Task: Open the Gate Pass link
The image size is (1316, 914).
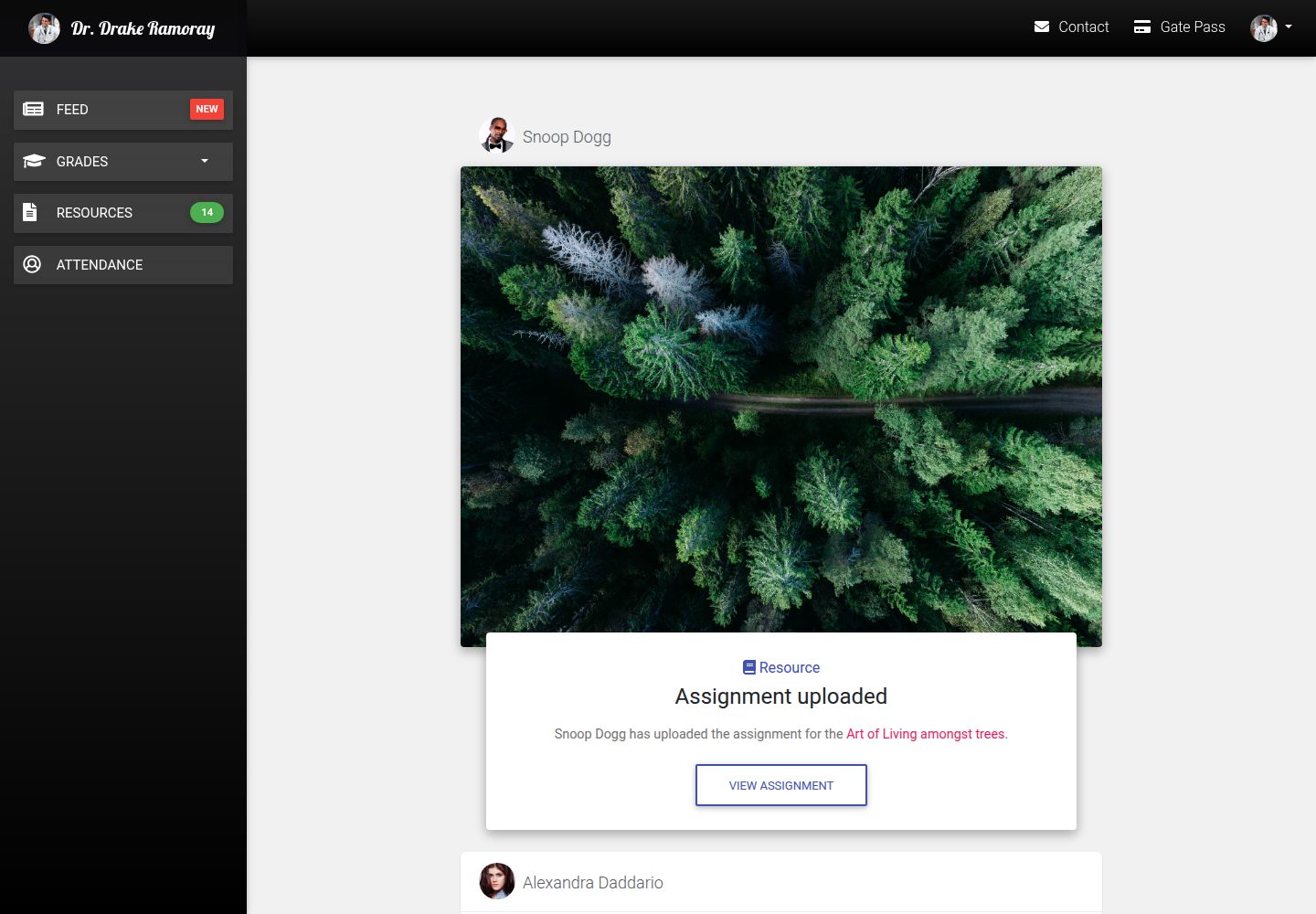Action: pos(1180,27)
